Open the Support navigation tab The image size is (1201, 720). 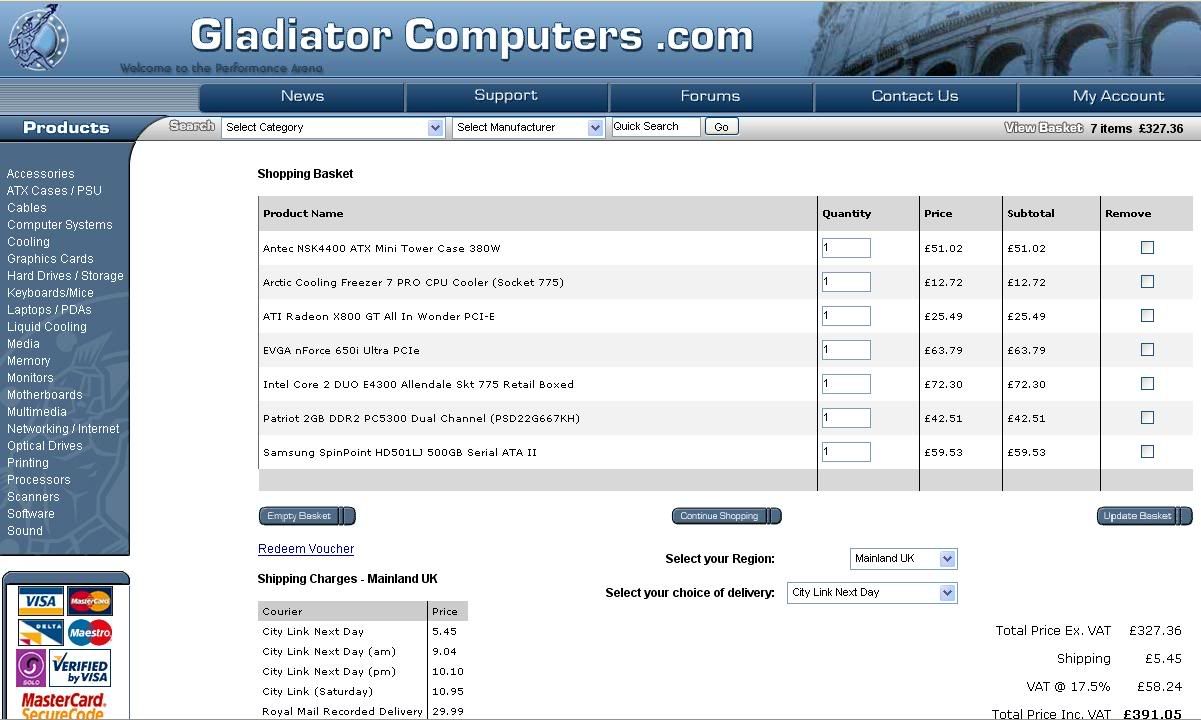(505, 96)
